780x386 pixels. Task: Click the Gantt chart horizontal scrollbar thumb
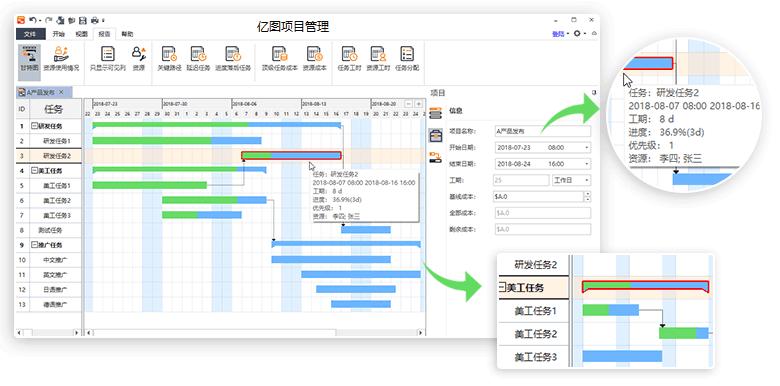214,333
